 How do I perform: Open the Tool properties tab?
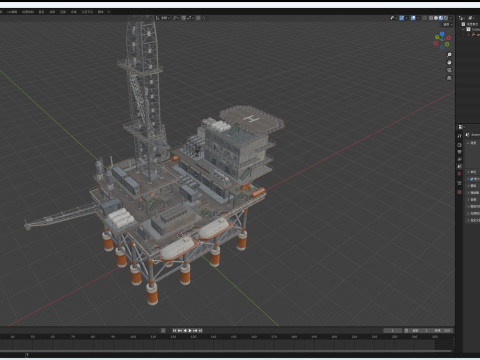click(459, 136)
